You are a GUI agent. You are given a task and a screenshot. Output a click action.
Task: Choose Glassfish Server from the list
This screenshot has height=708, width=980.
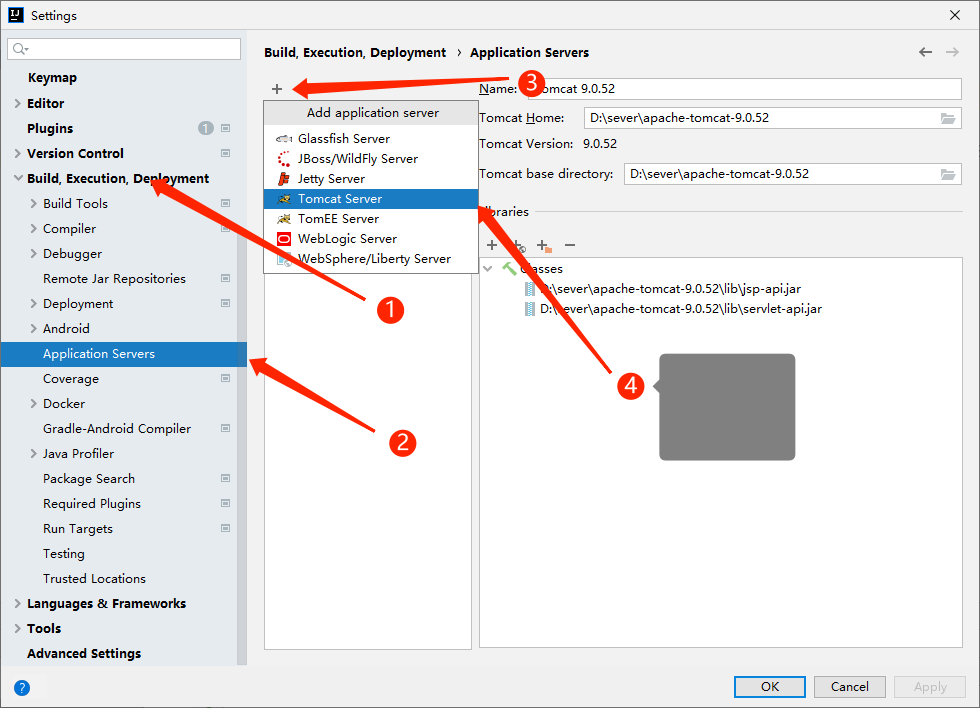371,139
